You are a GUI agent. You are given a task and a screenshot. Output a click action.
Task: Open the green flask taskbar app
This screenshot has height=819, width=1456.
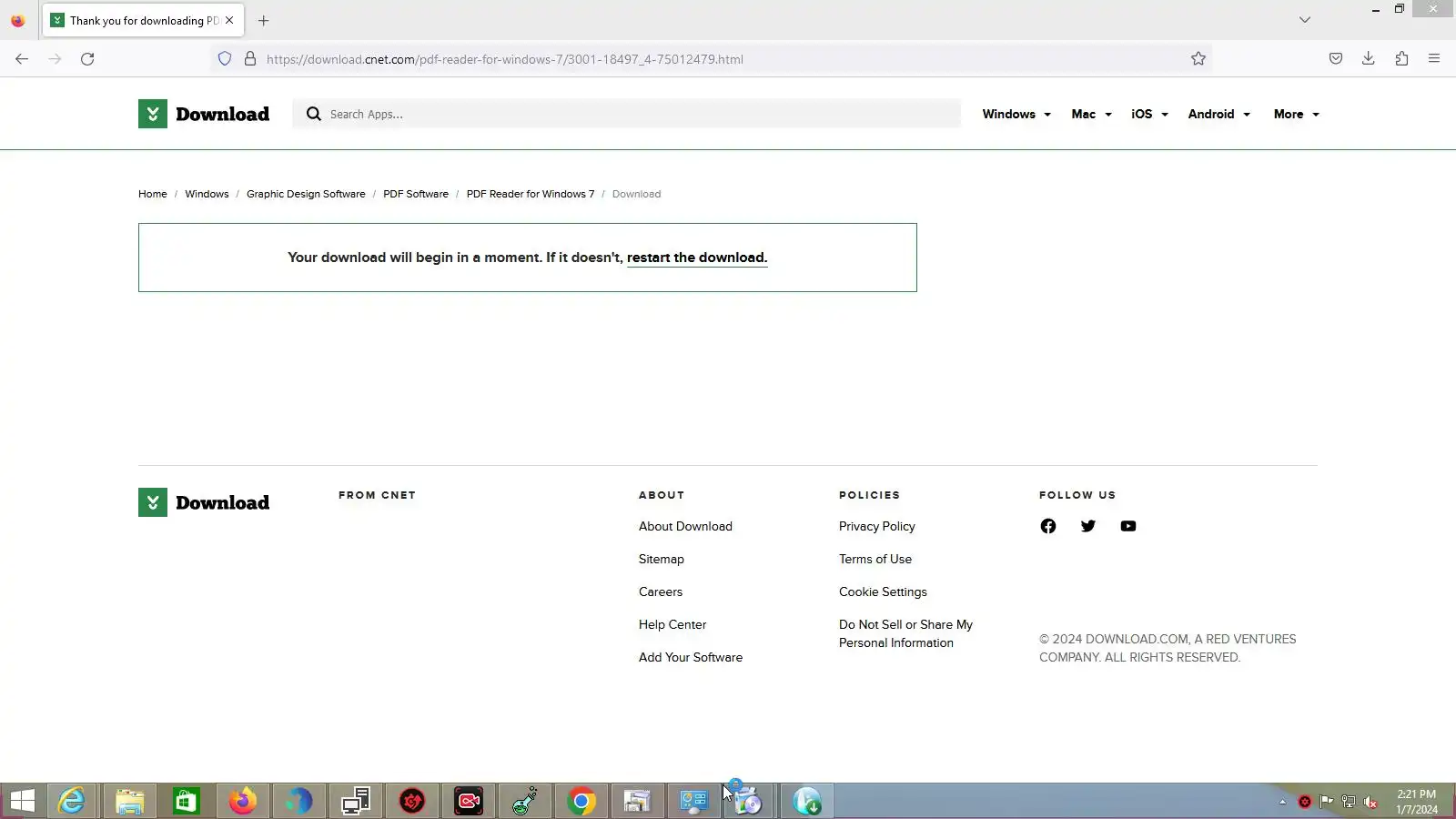click(x=525, y=801)
